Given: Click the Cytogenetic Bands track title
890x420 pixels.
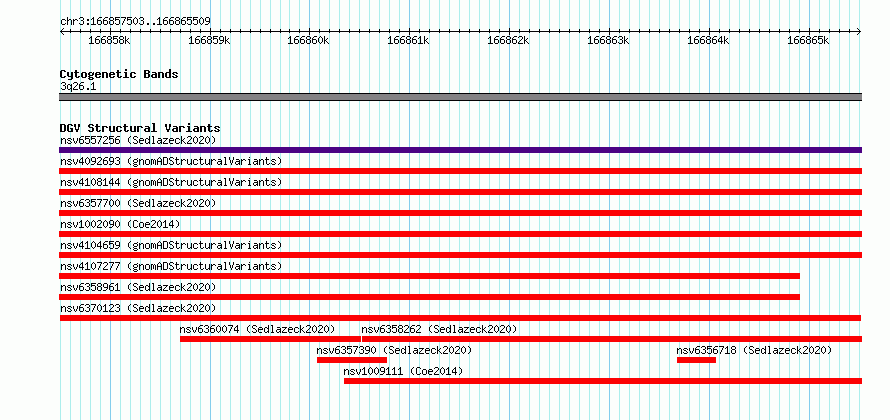Looking at the screenshot, I should click(119, 74).
